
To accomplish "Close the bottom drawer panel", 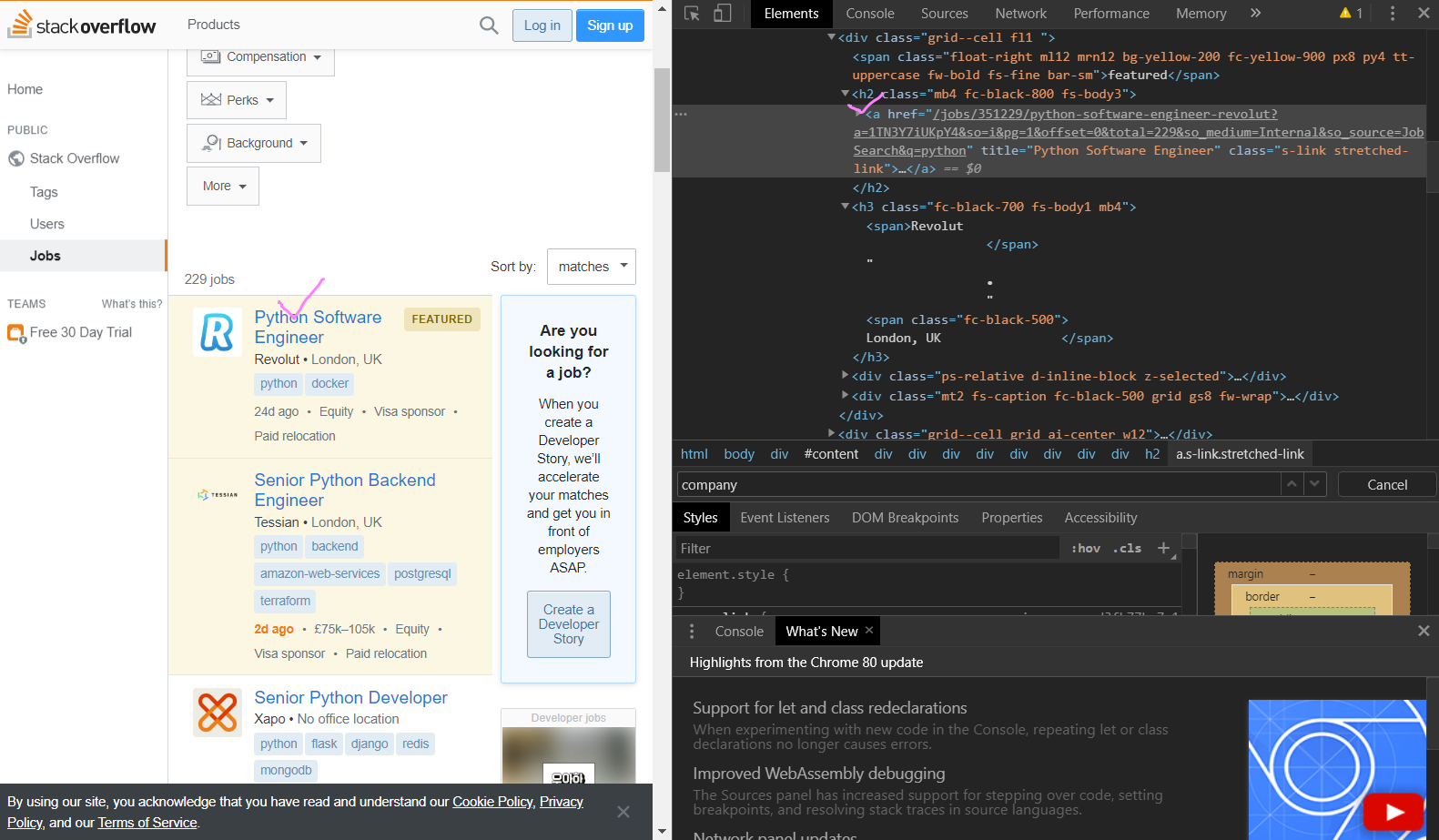I will [1424, 631].
